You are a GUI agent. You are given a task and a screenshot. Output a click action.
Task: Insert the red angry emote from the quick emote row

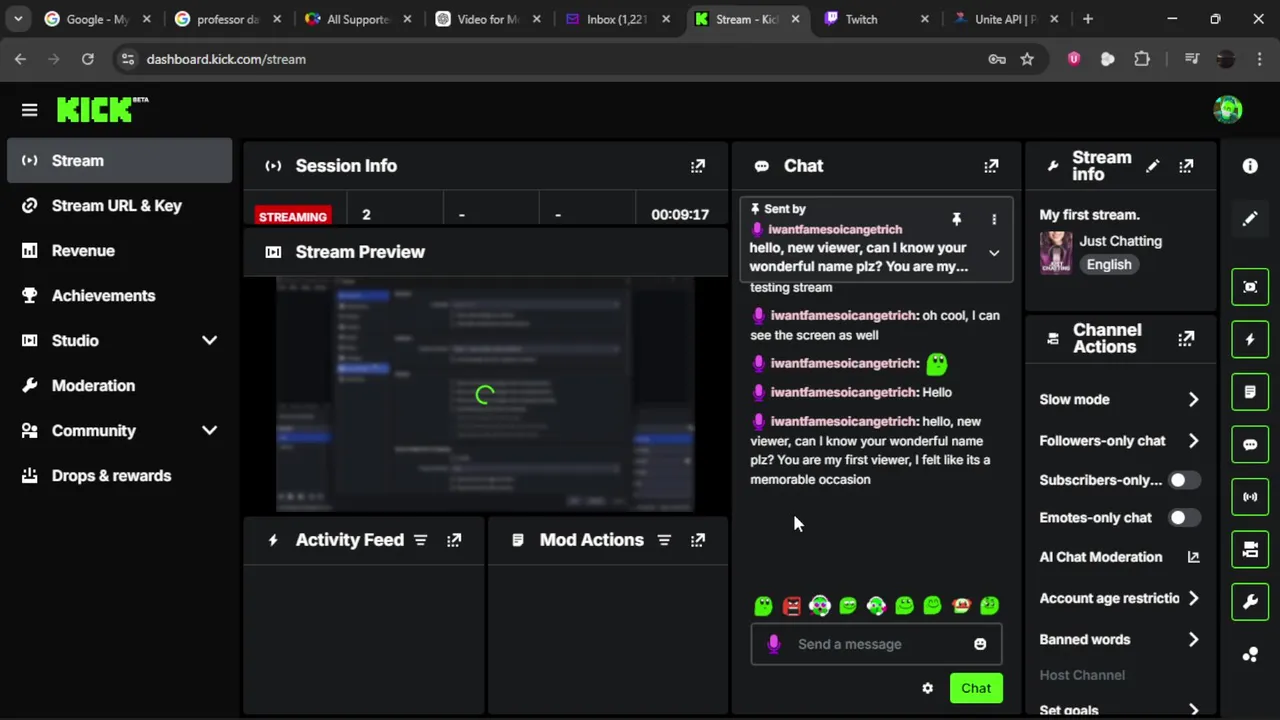coord(792,605)
